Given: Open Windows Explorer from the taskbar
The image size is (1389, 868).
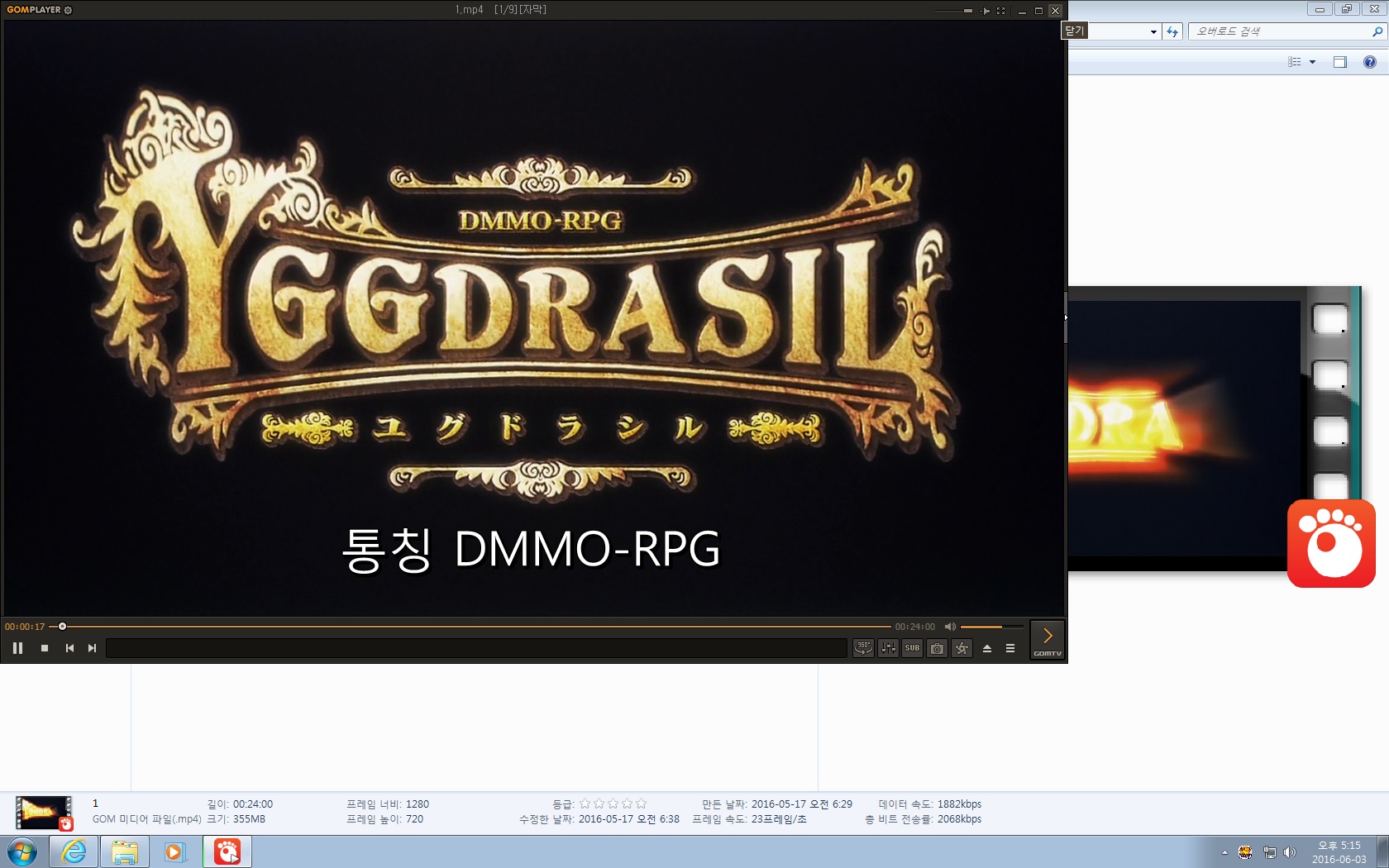Looking at the screenshot, I should coord(125,851).
